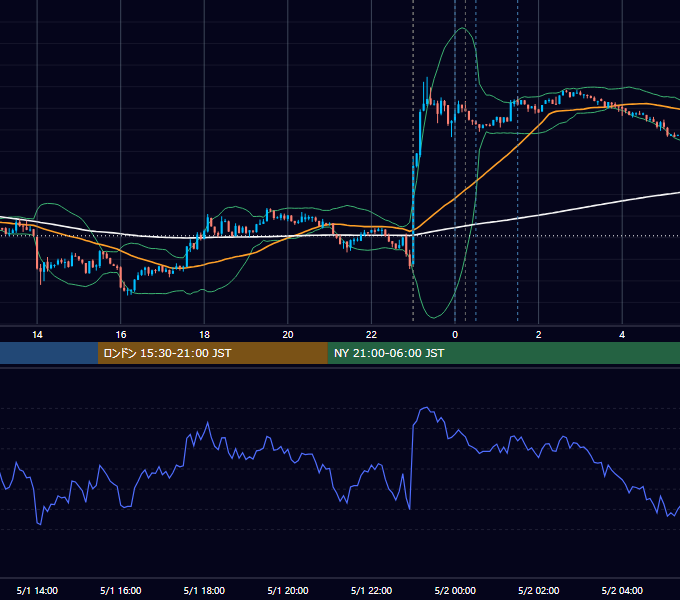Screen dimensions: 680x600
Task: Click the 0 hour label on the price chart axis
Action: point(455,335)
